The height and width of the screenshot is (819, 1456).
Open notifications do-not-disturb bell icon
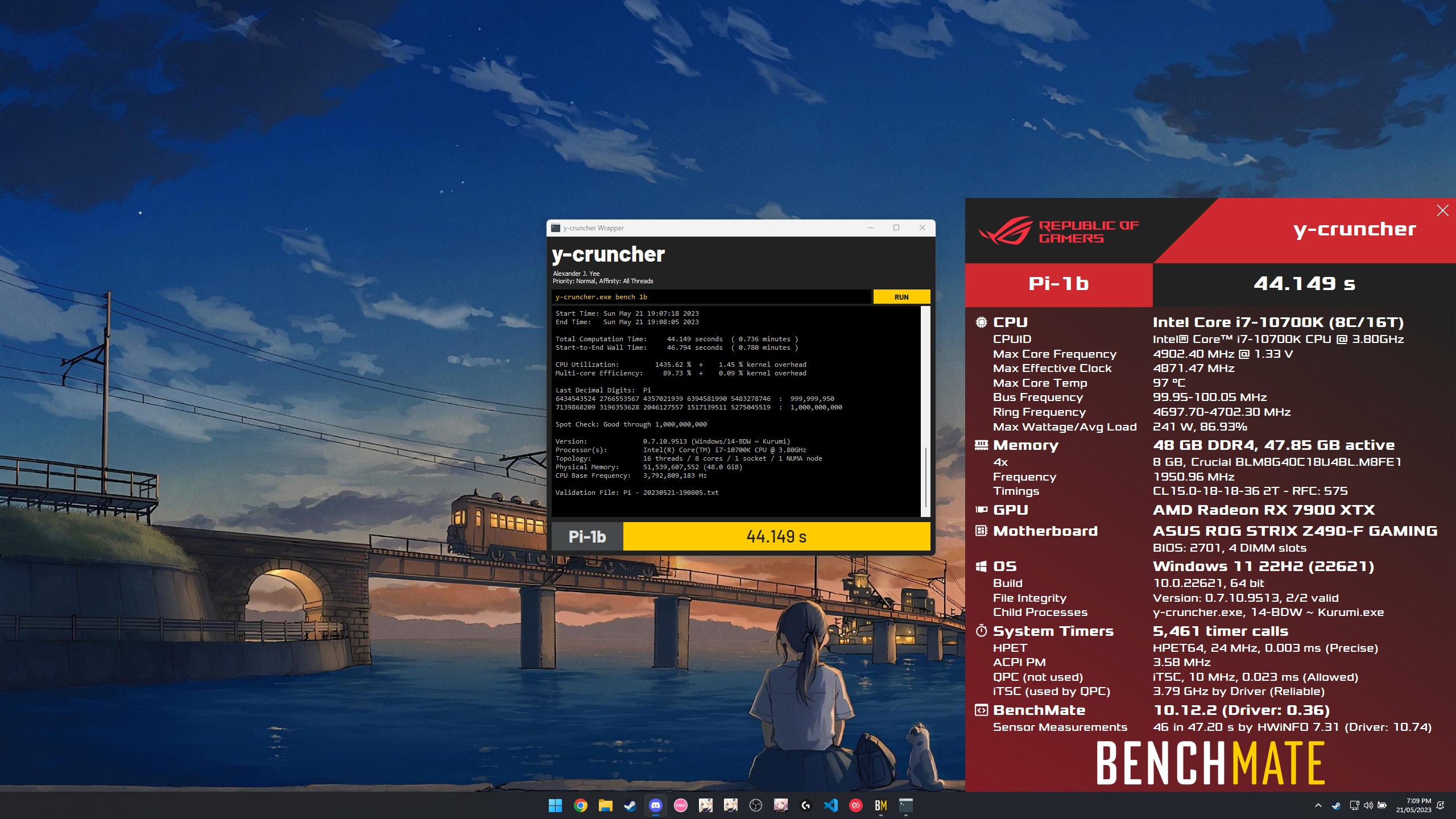[1440, 805]
